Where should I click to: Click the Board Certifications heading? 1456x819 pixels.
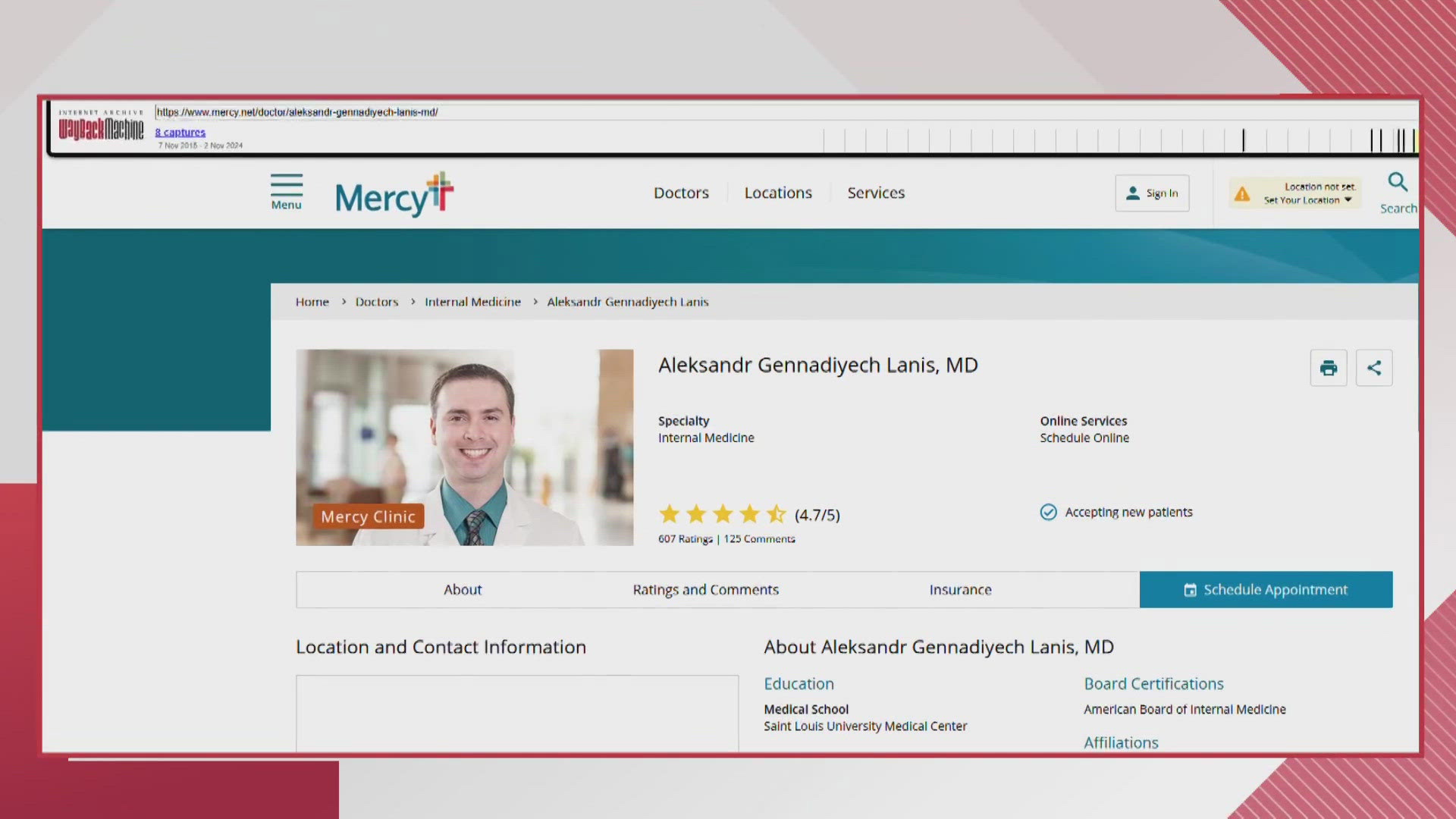[1153, 683]
